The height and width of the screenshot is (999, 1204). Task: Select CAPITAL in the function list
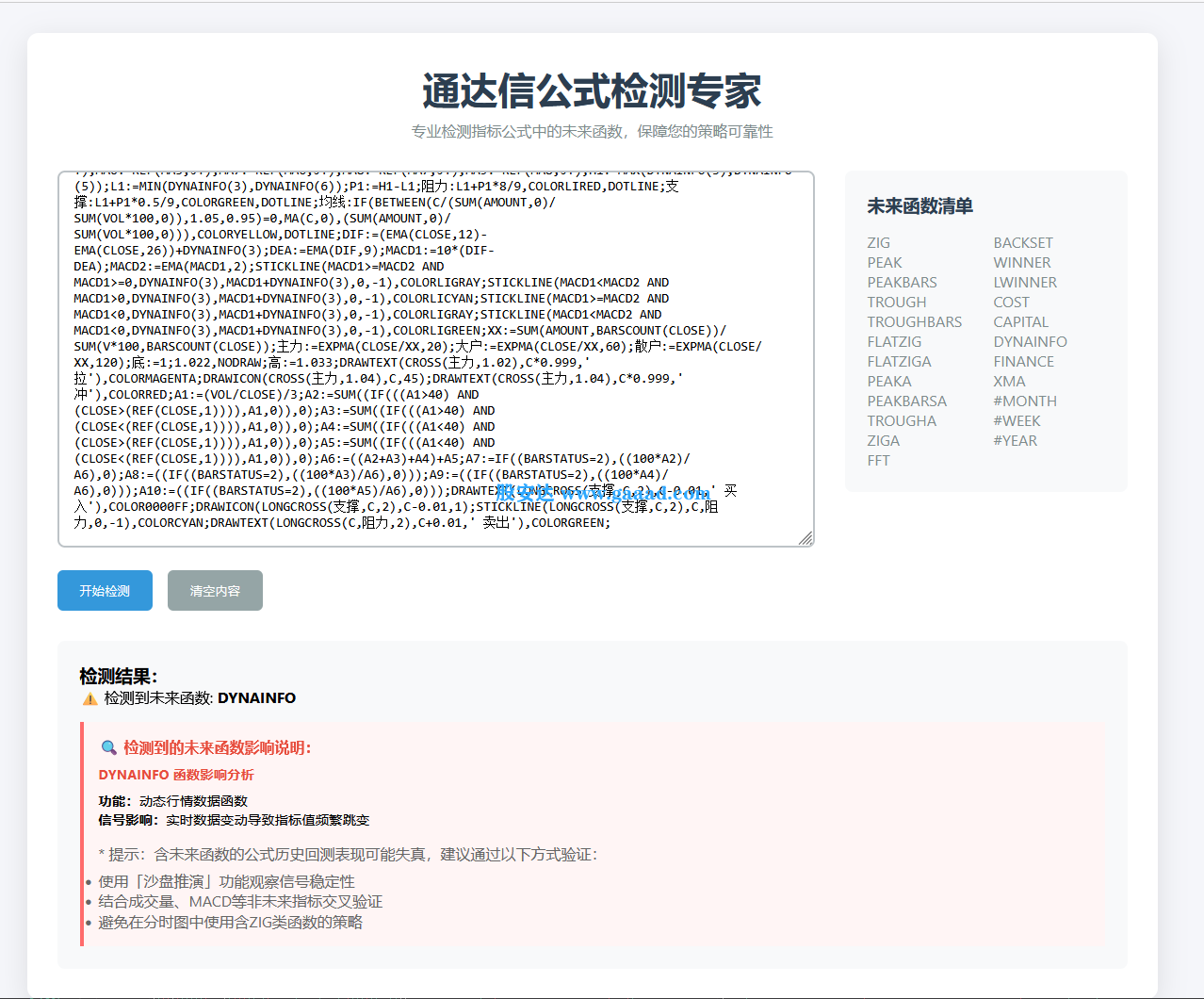tap(1021, 321)
